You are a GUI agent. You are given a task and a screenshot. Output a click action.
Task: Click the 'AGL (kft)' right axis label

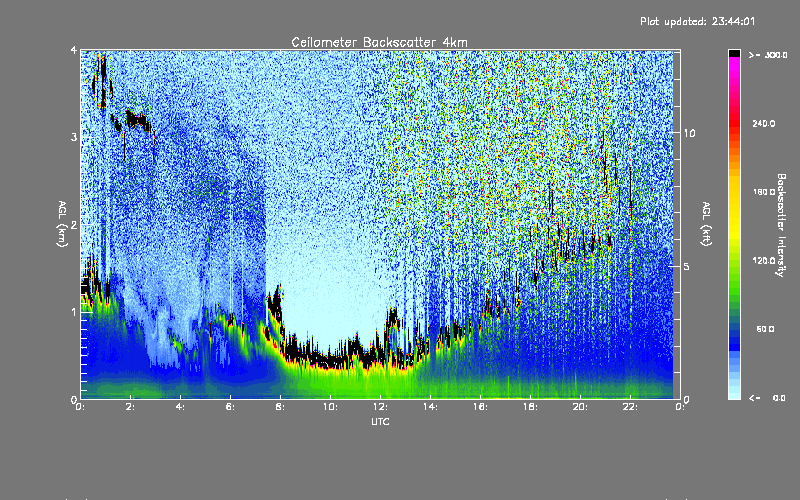click(706, 224)
